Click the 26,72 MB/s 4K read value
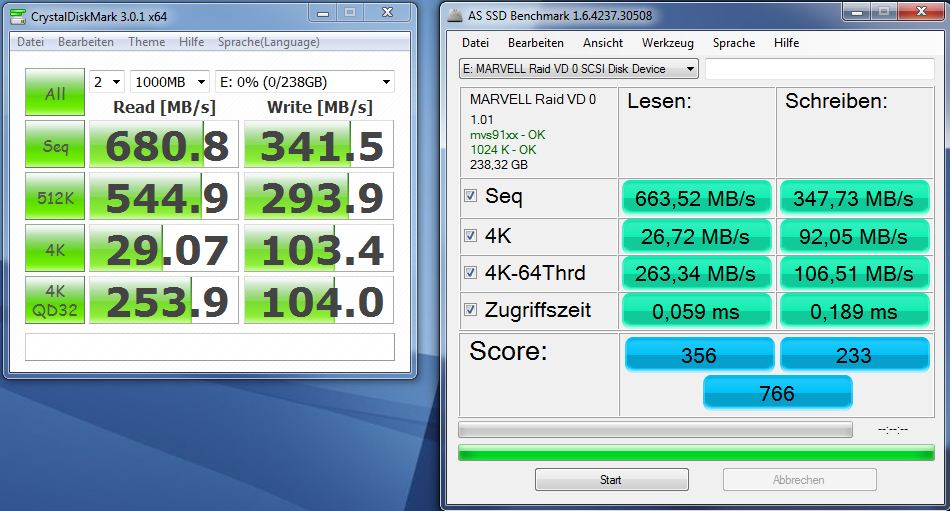This screenshot has width=950, height=511. point(697,236)
